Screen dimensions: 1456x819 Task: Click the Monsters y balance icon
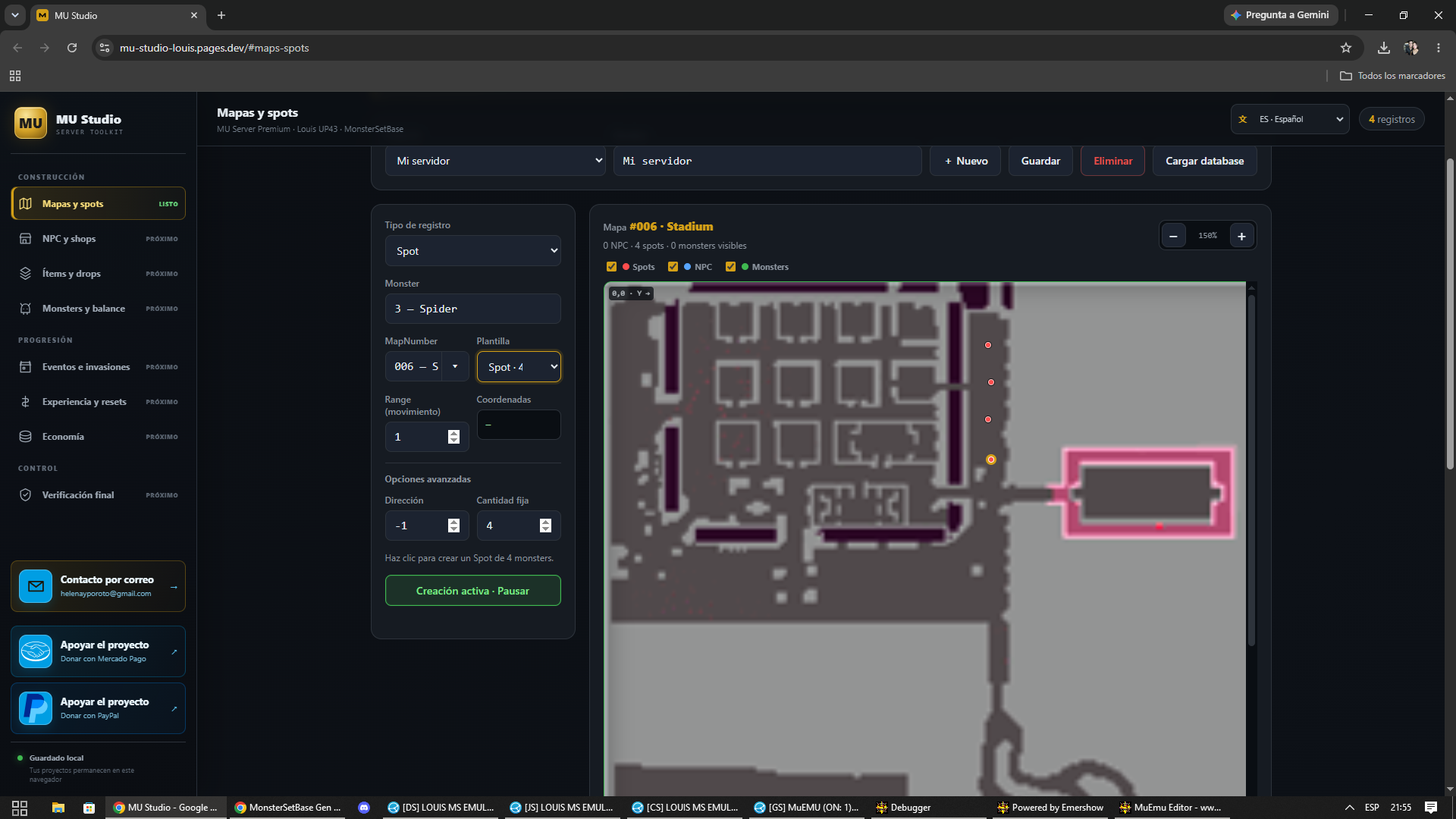click(x=25, y=309)
